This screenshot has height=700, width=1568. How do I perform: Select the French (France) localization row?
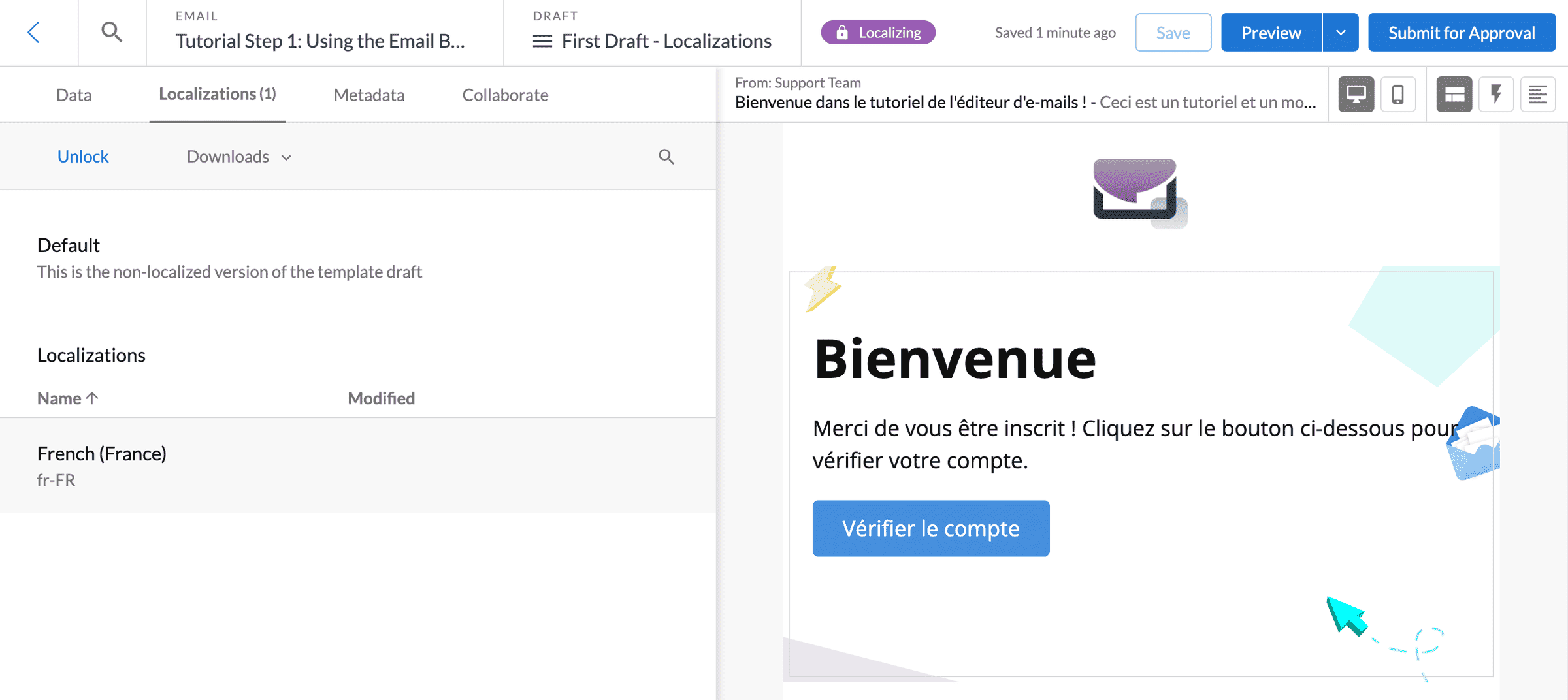[358, 466]
